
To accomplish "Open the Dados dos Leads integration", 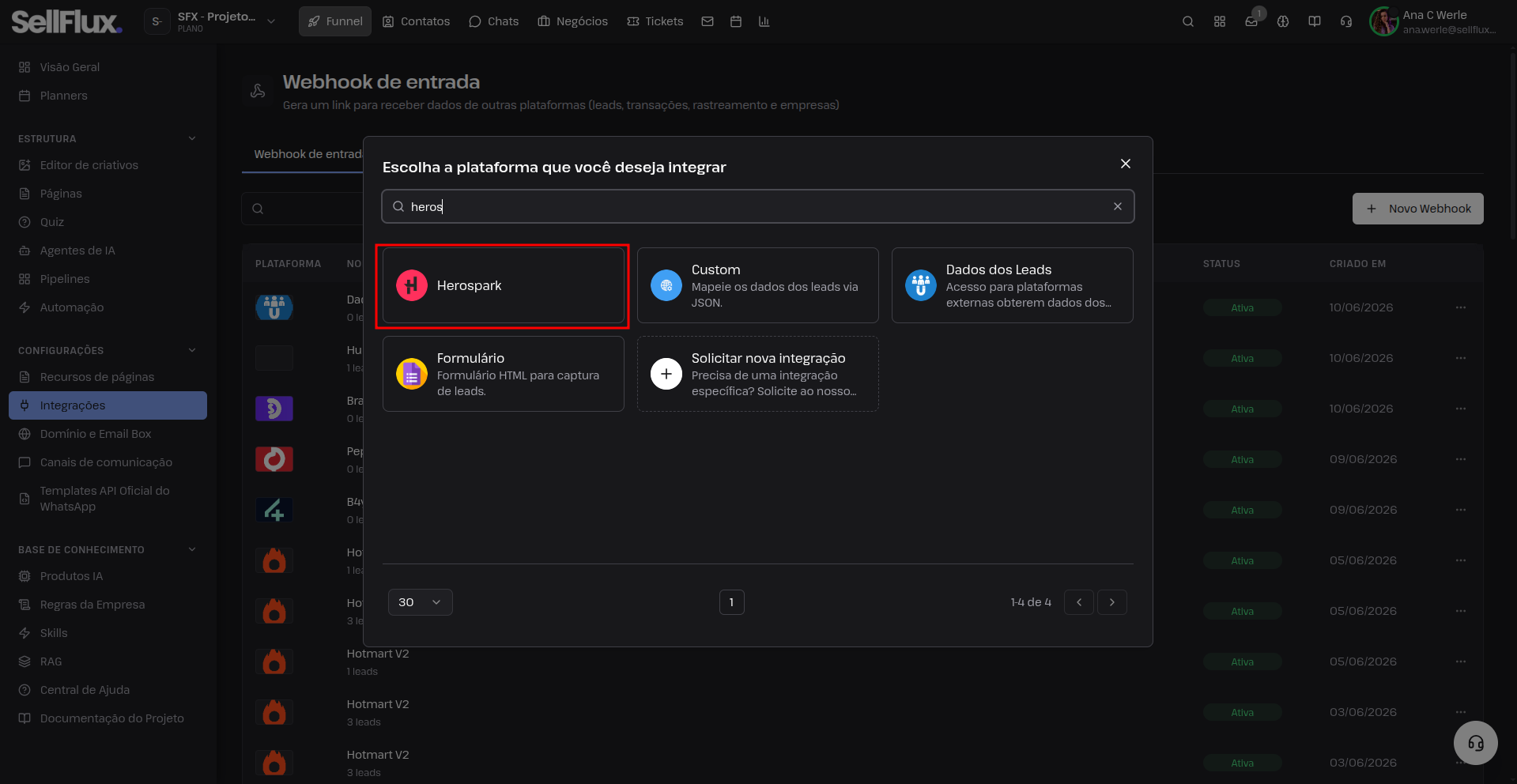I will 1012,285.
